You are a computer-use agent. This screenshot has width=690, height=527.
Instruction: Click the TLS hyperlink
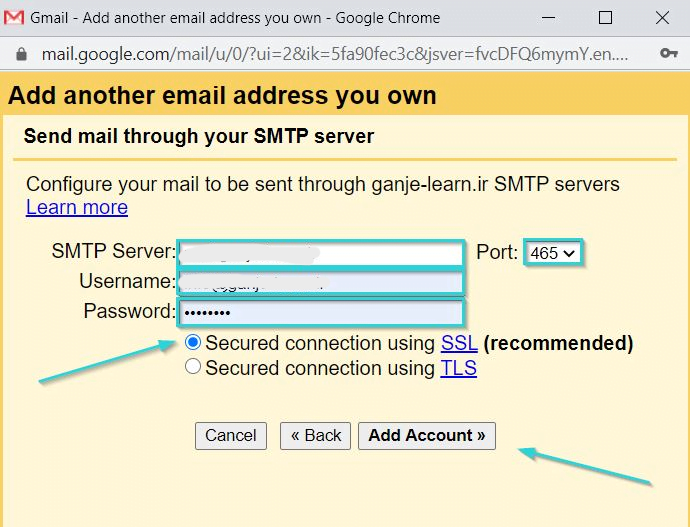458,368
